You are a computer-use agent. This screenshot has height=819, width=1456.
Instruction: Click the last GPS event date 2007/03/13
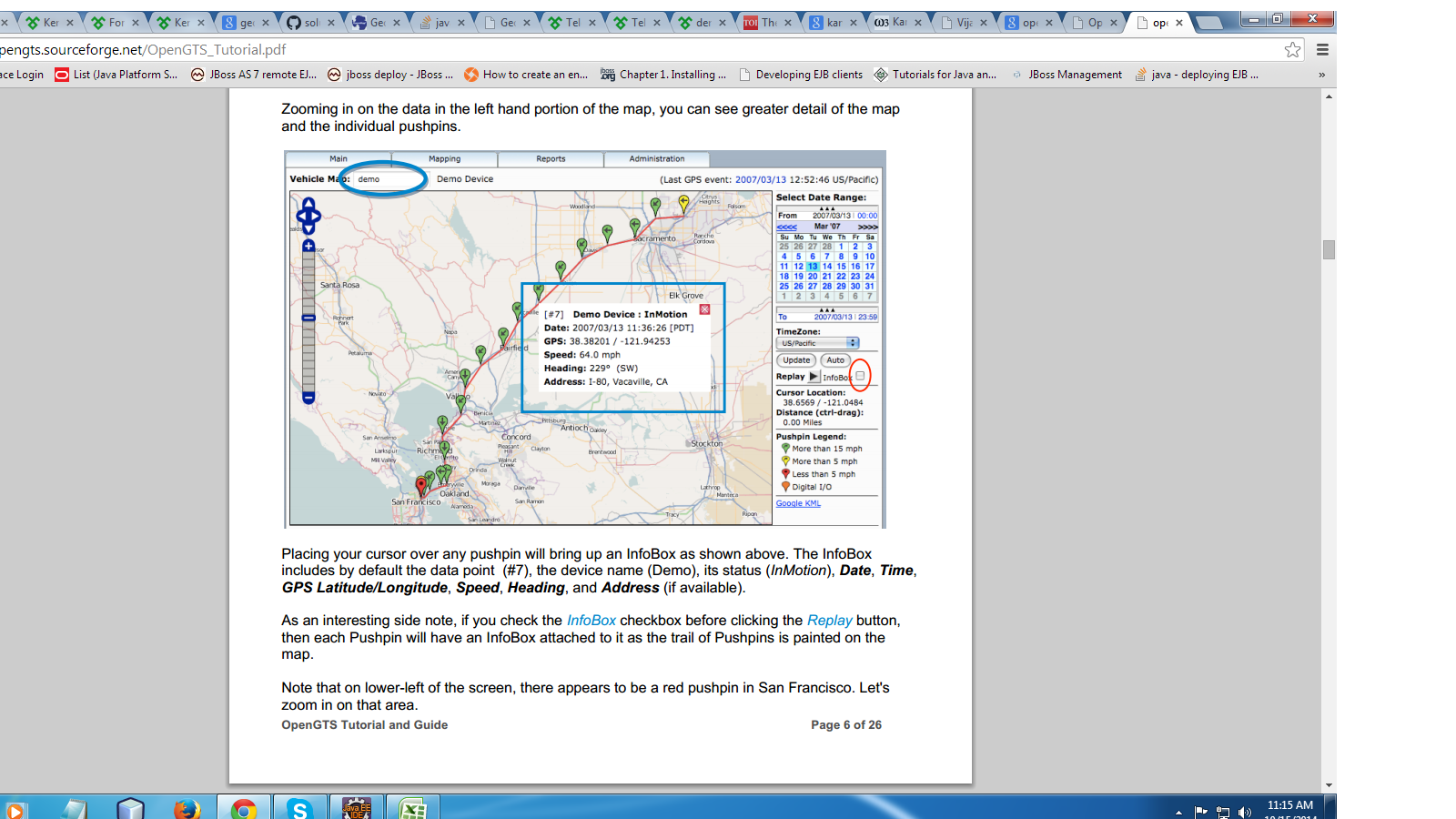[761, 180]
